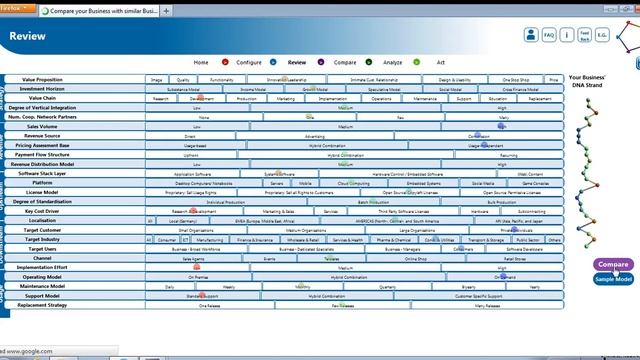Select 'Functionality' in Value Proposition row
The image size is (640, 360).
pyautogui.click(x=222, y=80)
